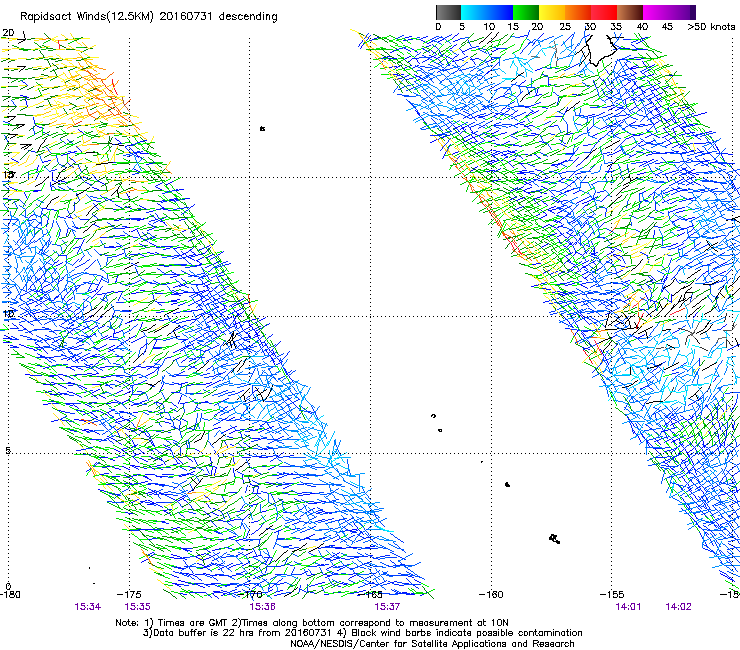
Task: Select the gray 0-5 knots legend swatch
Action: pos(448,12)
